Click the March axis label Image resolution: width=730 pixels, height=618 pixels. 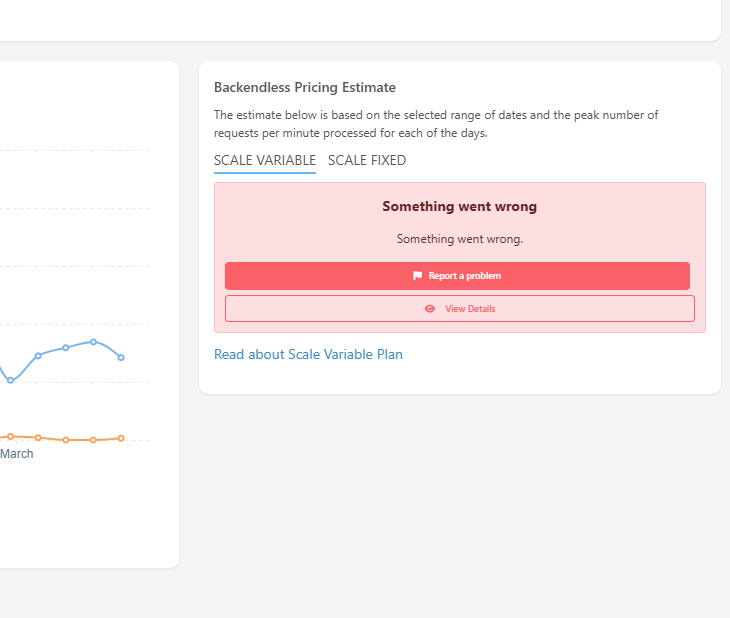[x=17, y=454]
